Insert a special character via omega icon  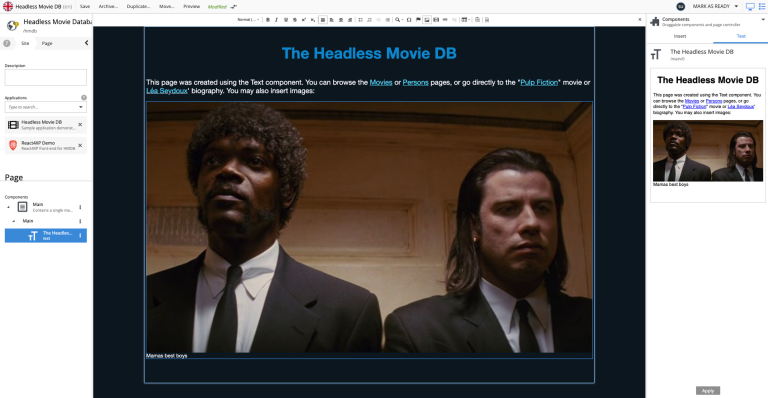coord(409,20)
